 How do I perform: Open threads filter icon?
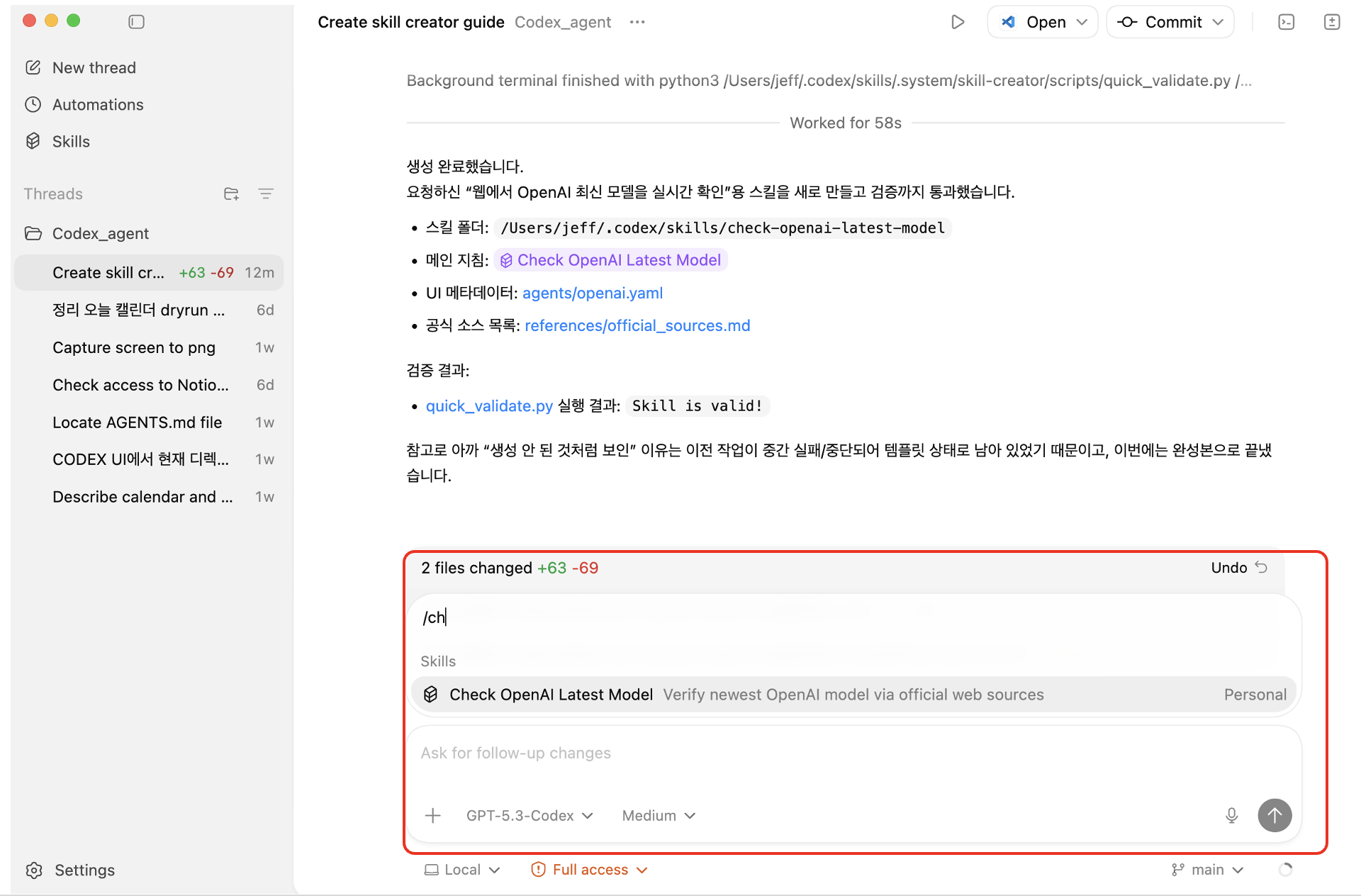pyautogui.click(x=266, y=194)
